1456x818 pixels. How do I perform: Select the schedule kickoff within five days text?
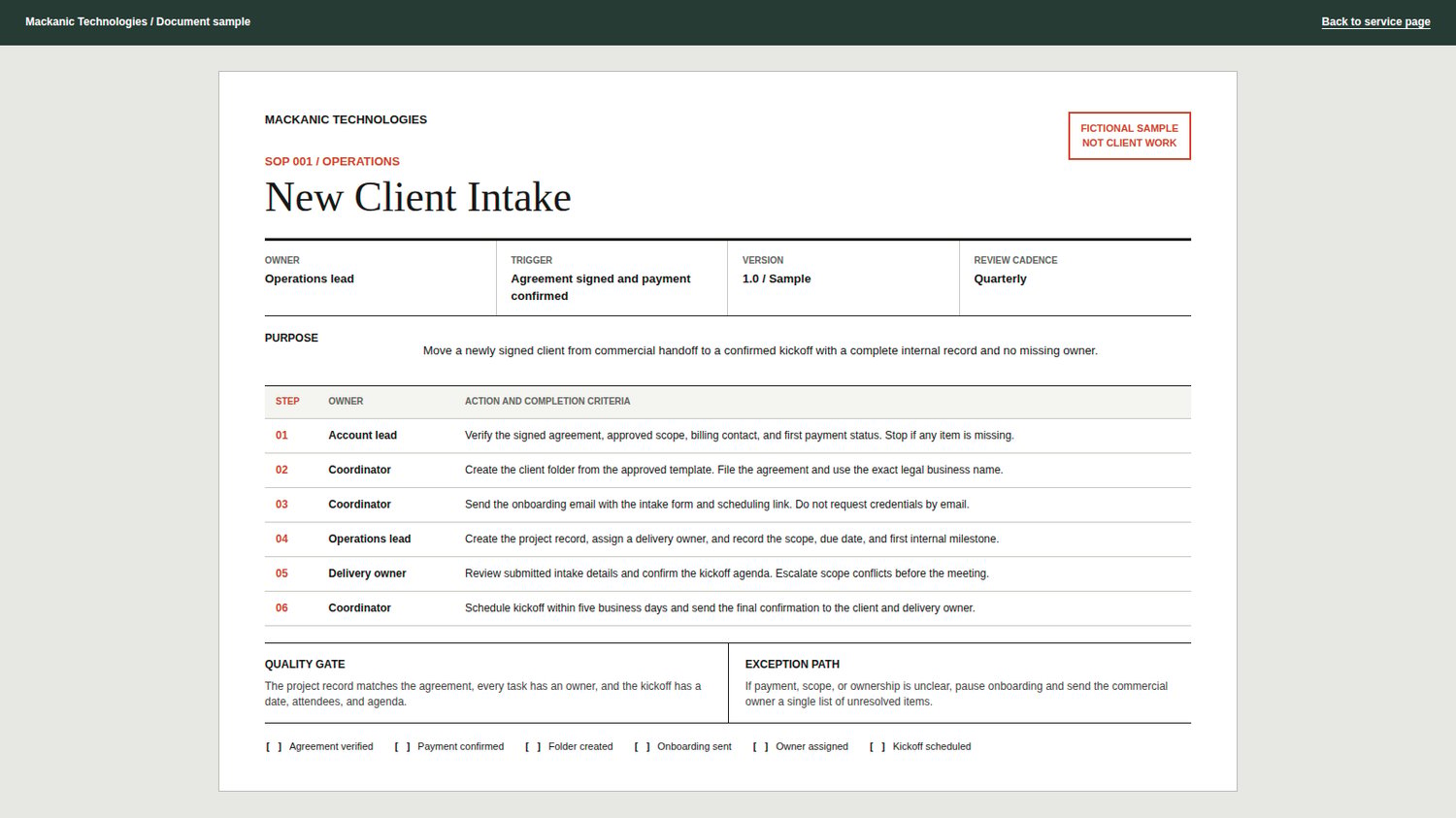coord(720,608)
